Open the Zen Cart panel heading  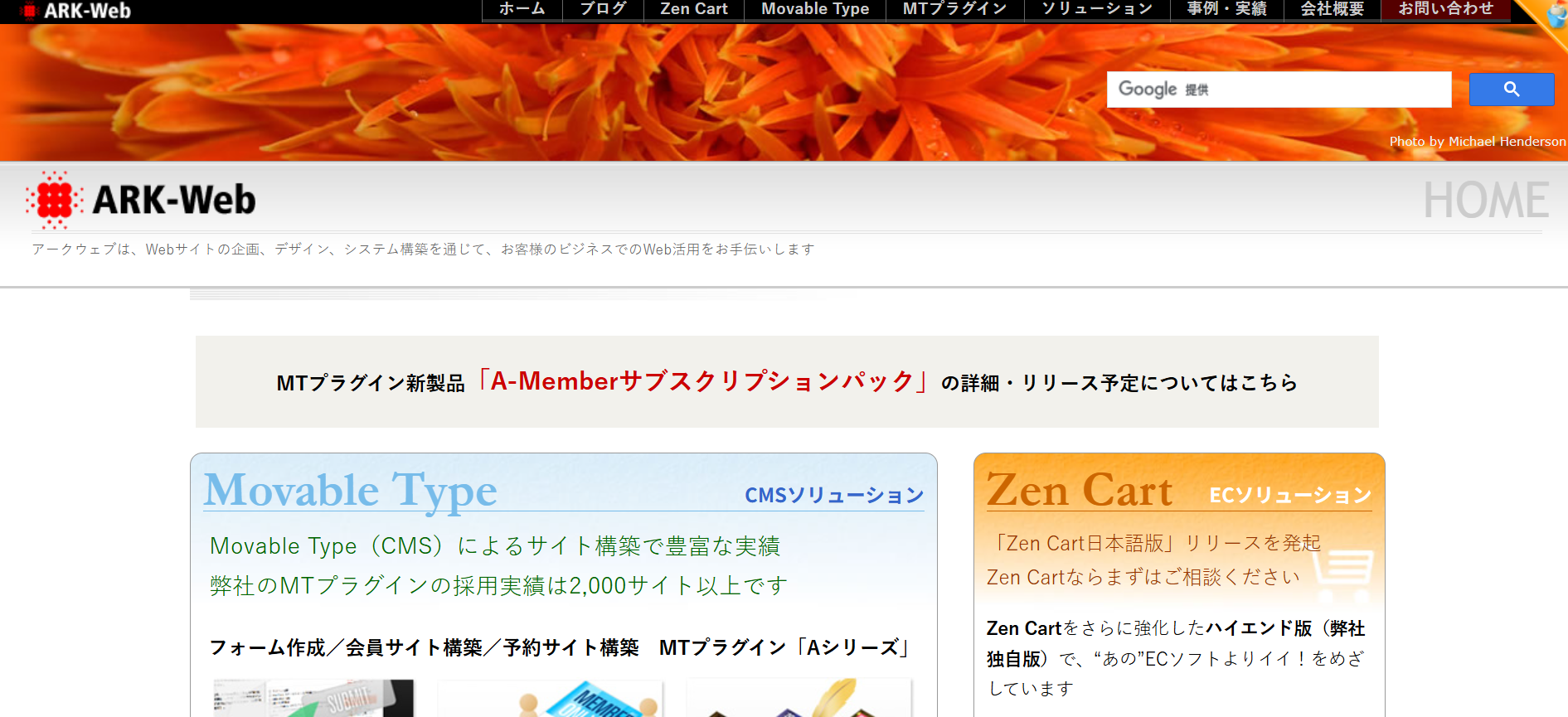tap(1079, 491)
